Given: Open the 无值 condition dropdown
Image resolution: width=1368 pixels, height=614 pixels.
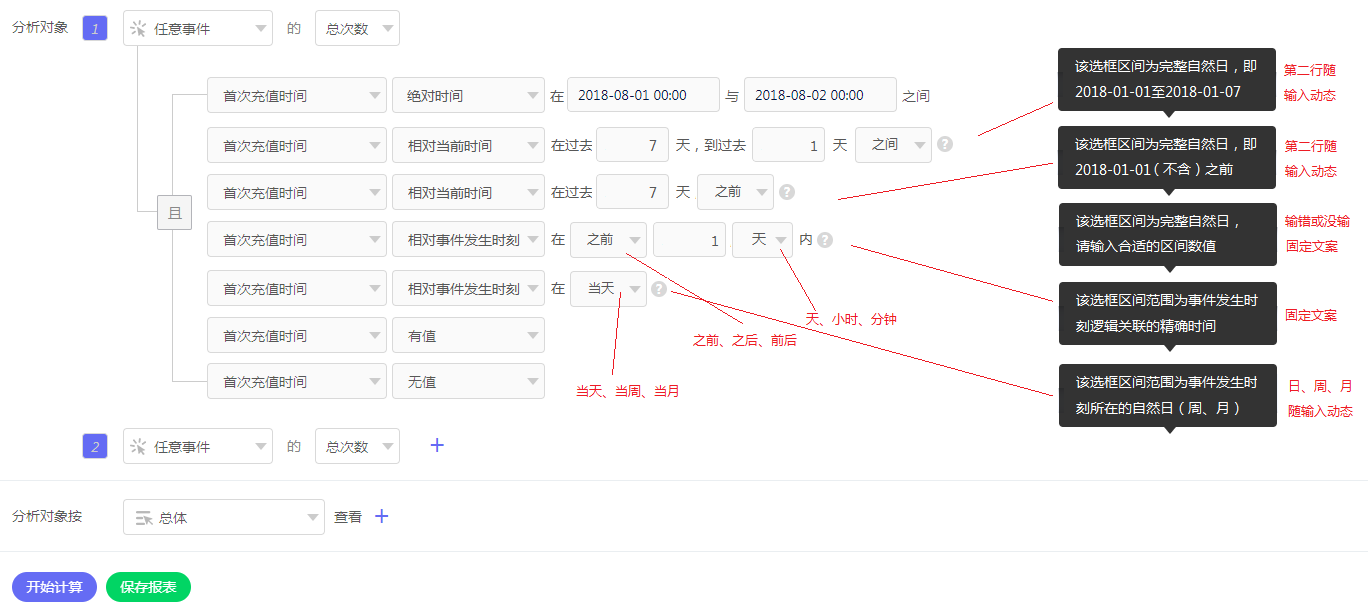Looking at the screenshot, I should [468, 382].
